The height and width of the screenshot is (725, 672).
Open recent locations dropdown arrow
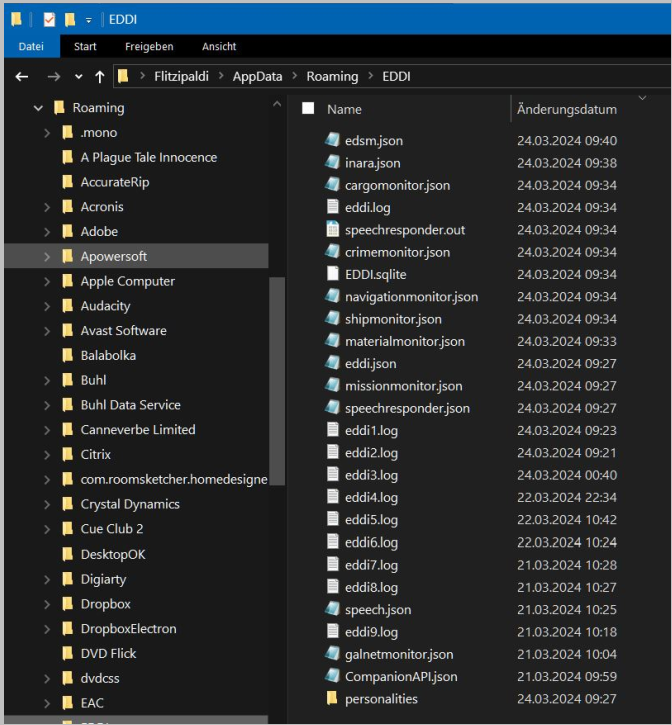click(x=79, y=77)
